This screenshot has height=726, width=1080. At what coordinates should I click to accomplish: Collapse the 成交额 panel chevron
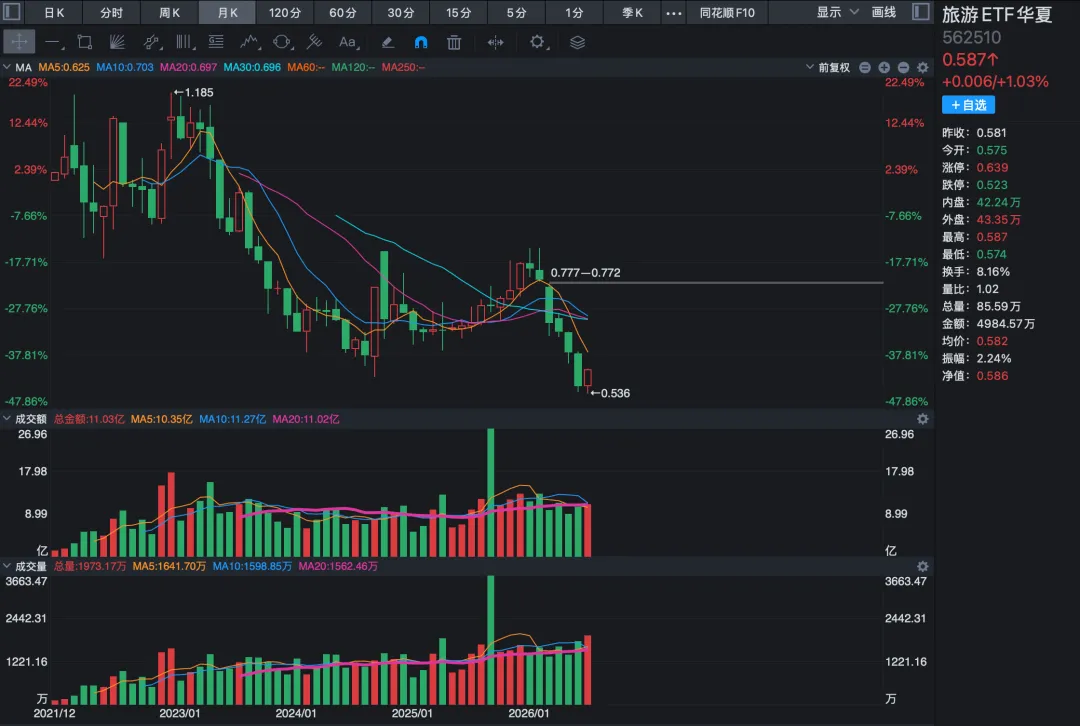[x=7, y=419]
